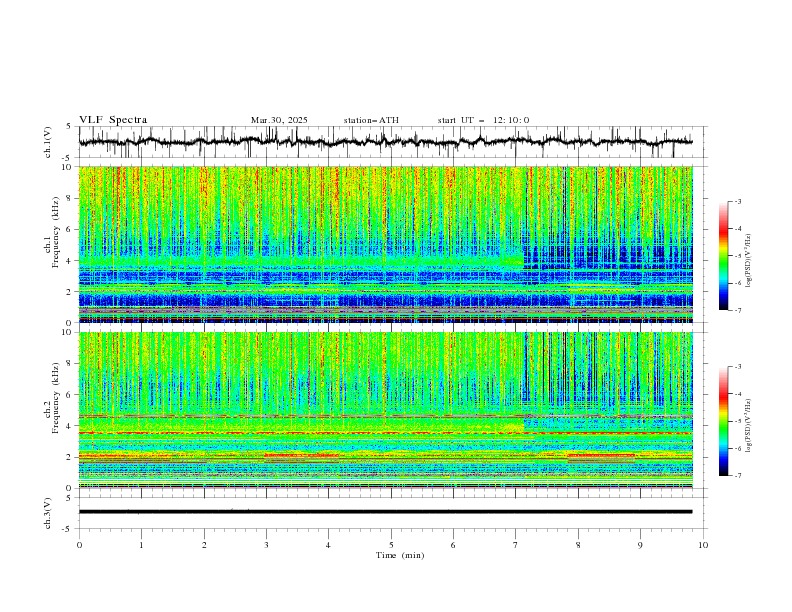The image size is (792, 612).
Task: Click the ch.1 "Frequency (kHz)" axis label
Action: click(x=56, y=230)
